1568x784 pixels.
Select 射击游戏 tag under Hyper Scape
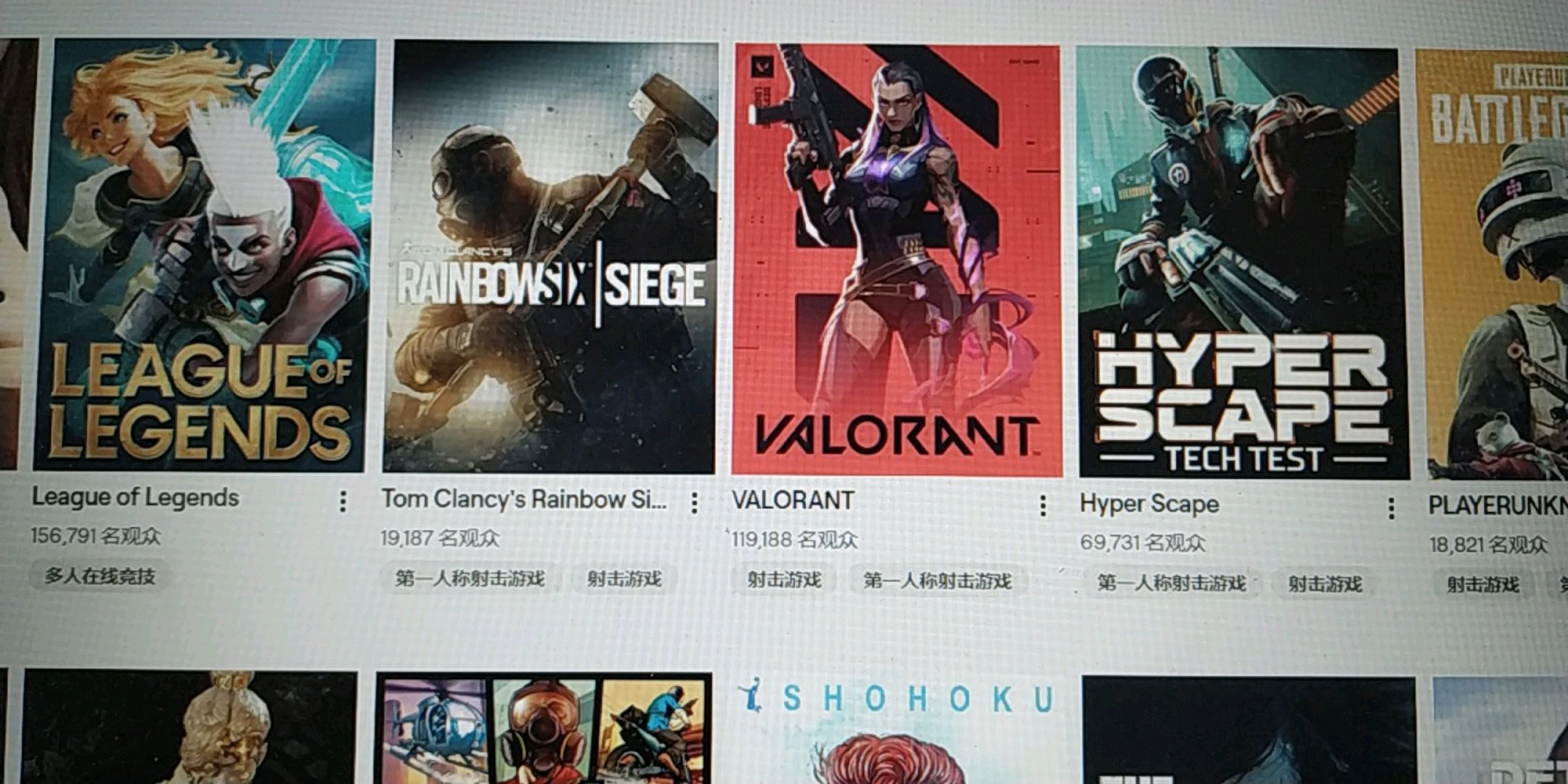point(1325,584)
